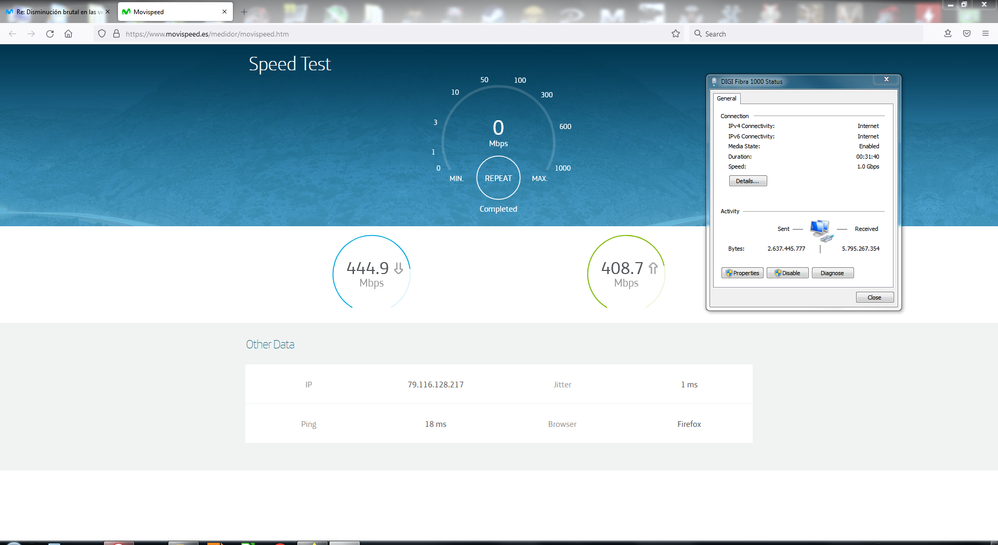Open the Firefox hamburger menu
998x545 pixels.
985,34
